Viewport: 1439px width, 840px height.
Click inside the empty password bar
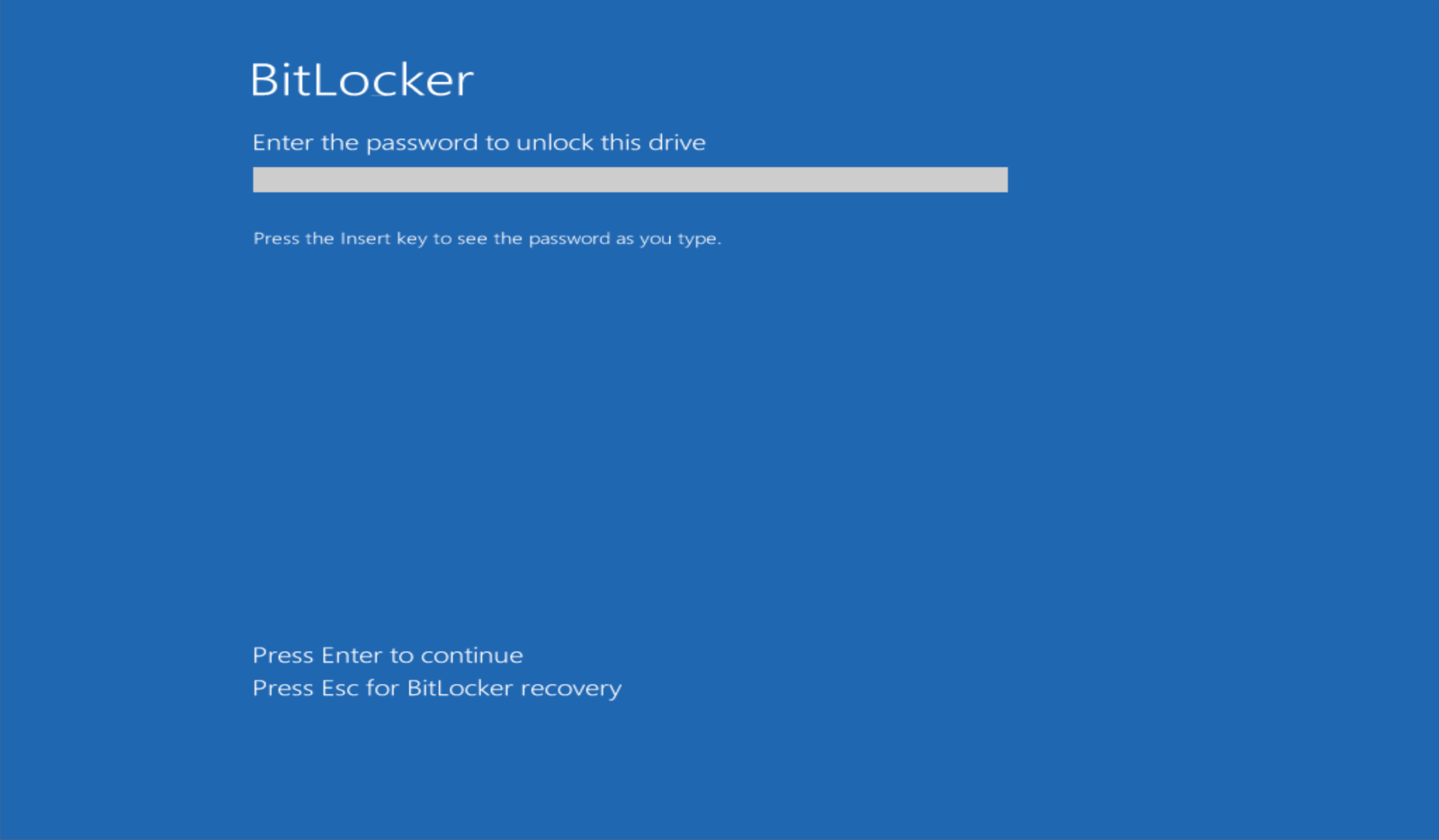(630, 180)
